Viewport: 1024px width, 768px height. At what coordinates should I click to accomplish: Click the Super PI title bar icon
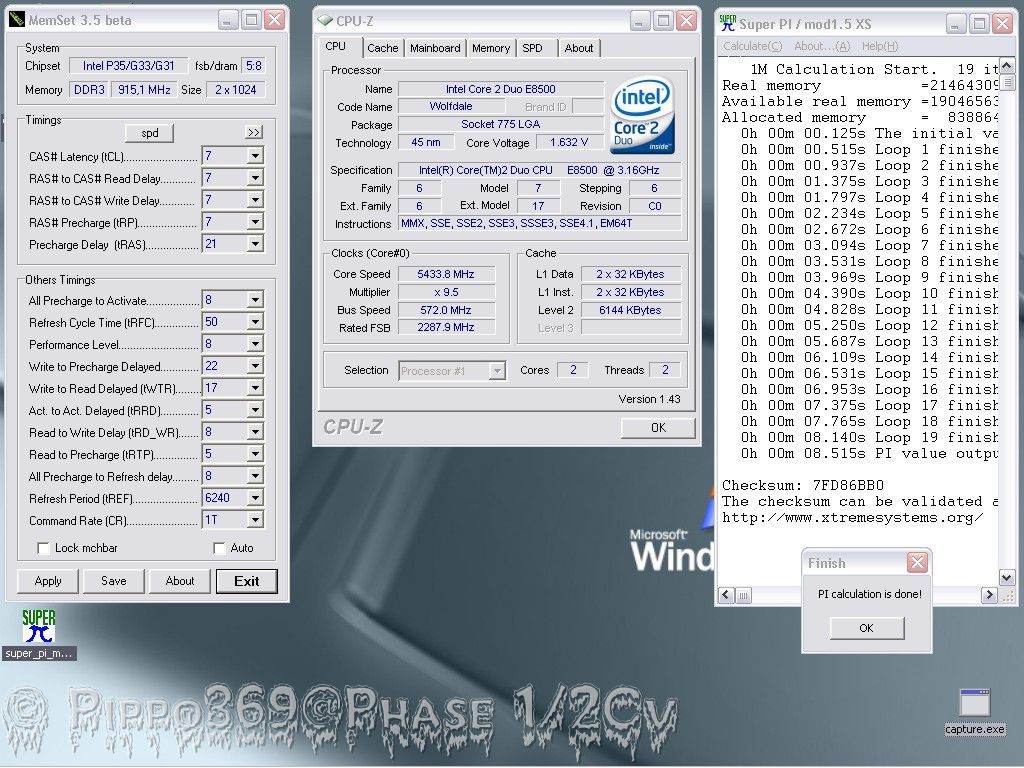coord(728,24)
